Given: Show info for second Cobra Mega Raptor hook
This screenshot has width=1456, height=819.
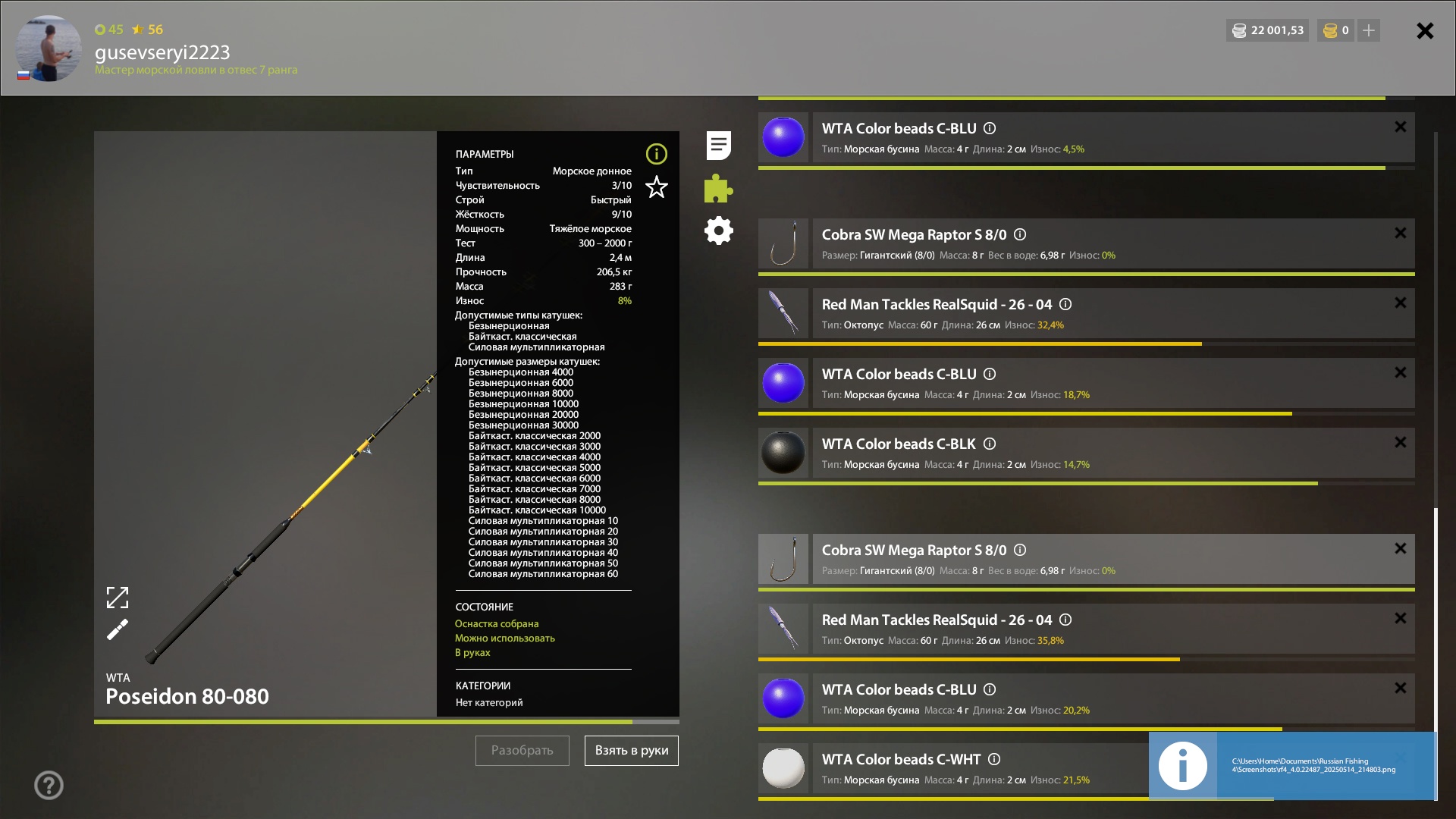Looking at the screenshot, I should pos(1020,550).
